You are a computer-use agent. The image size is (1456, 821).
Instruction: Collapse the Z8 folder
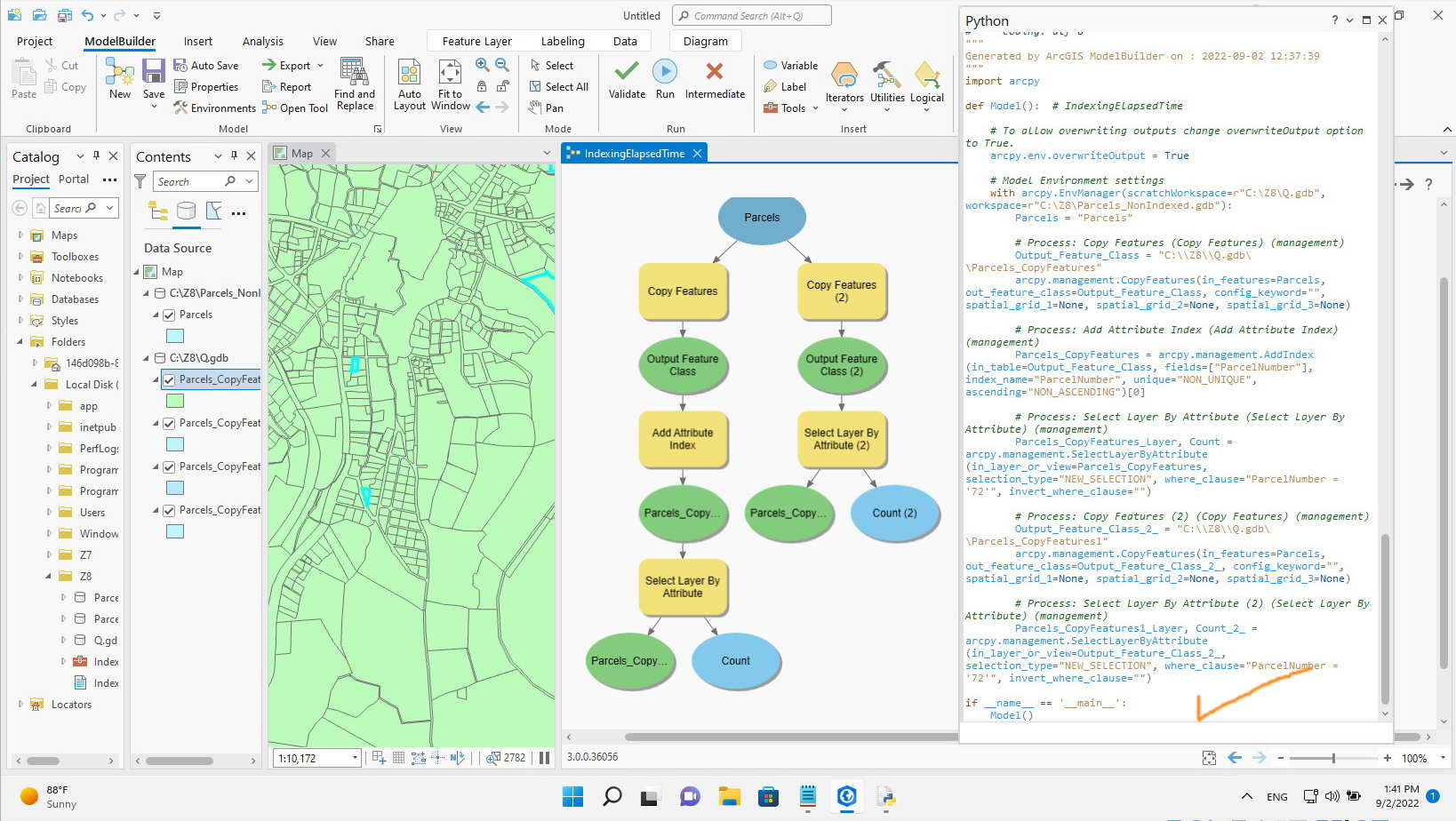click(x=49, y=576)
